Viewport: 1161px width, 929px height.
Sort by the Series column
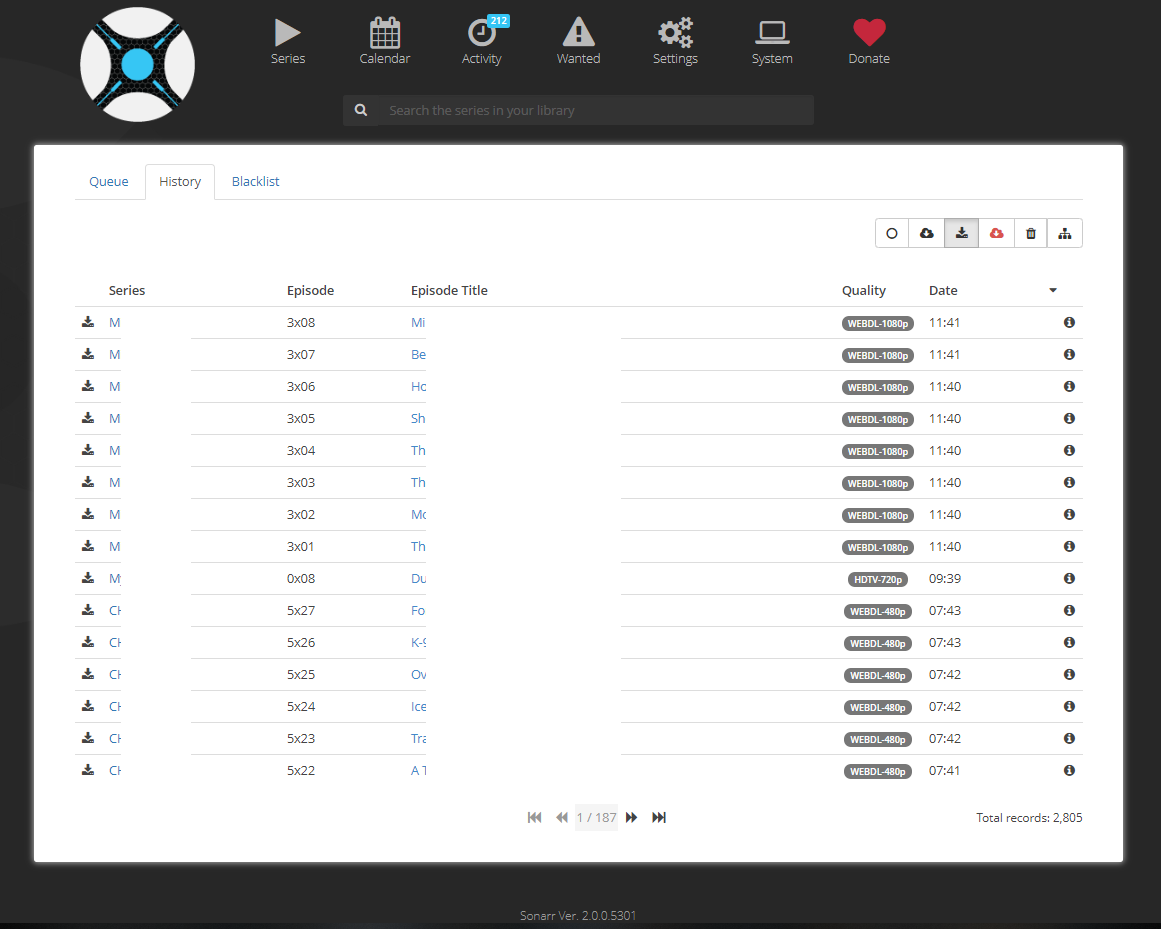point(127,290)
